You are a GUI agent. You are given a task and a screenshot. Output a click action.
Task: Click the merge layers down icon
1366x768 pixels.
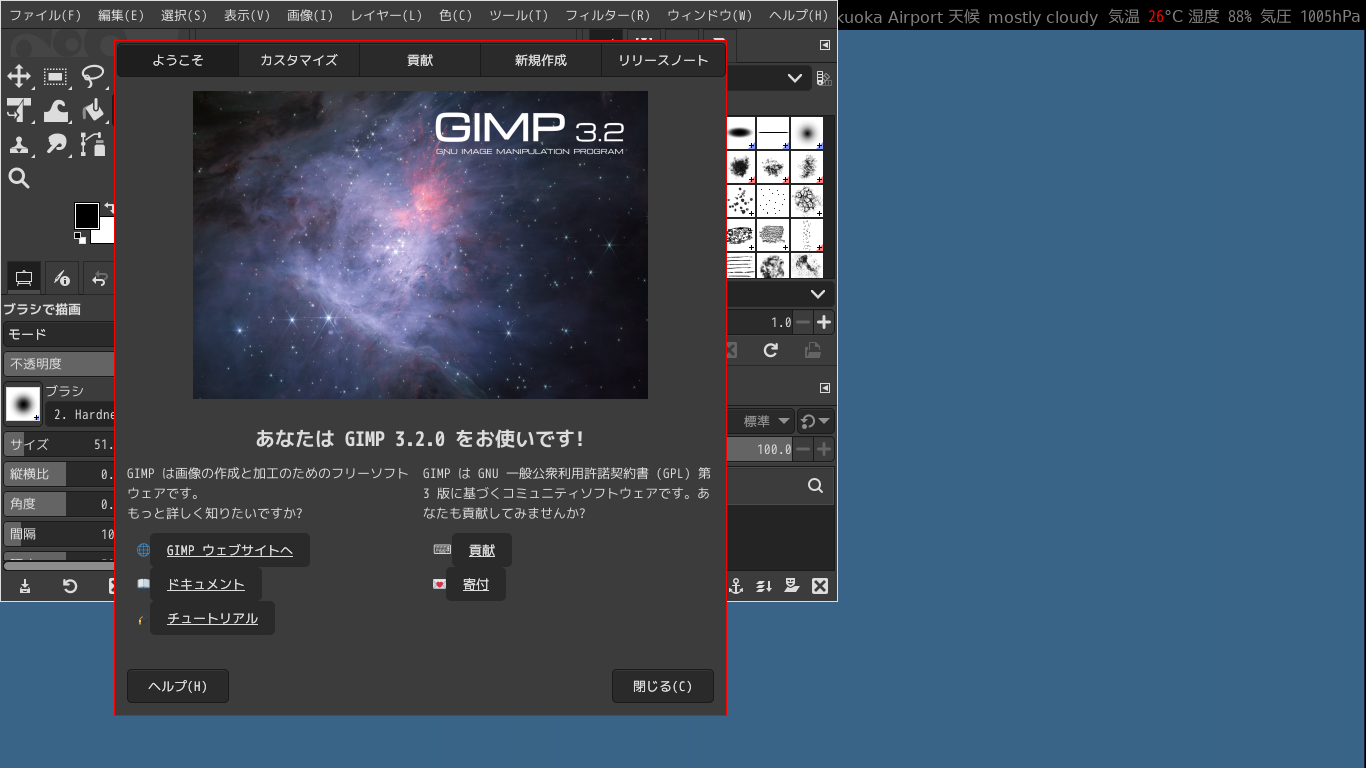(765, 586)
